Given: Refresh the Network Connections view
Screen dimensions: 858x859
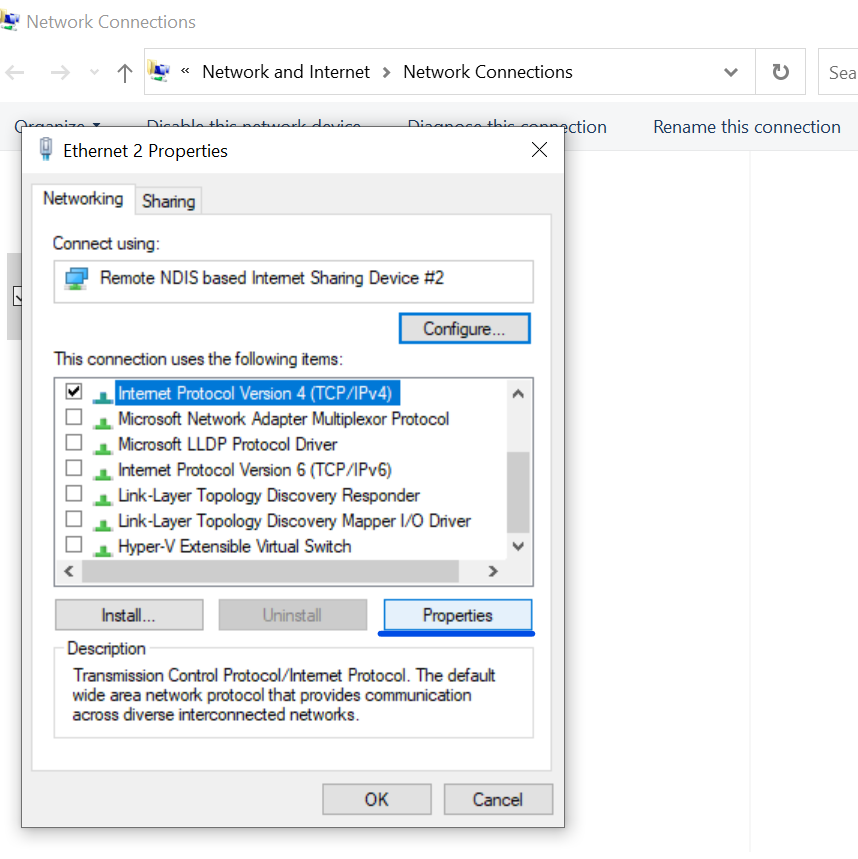Looking at the screenshot, I should click(780, 72).
